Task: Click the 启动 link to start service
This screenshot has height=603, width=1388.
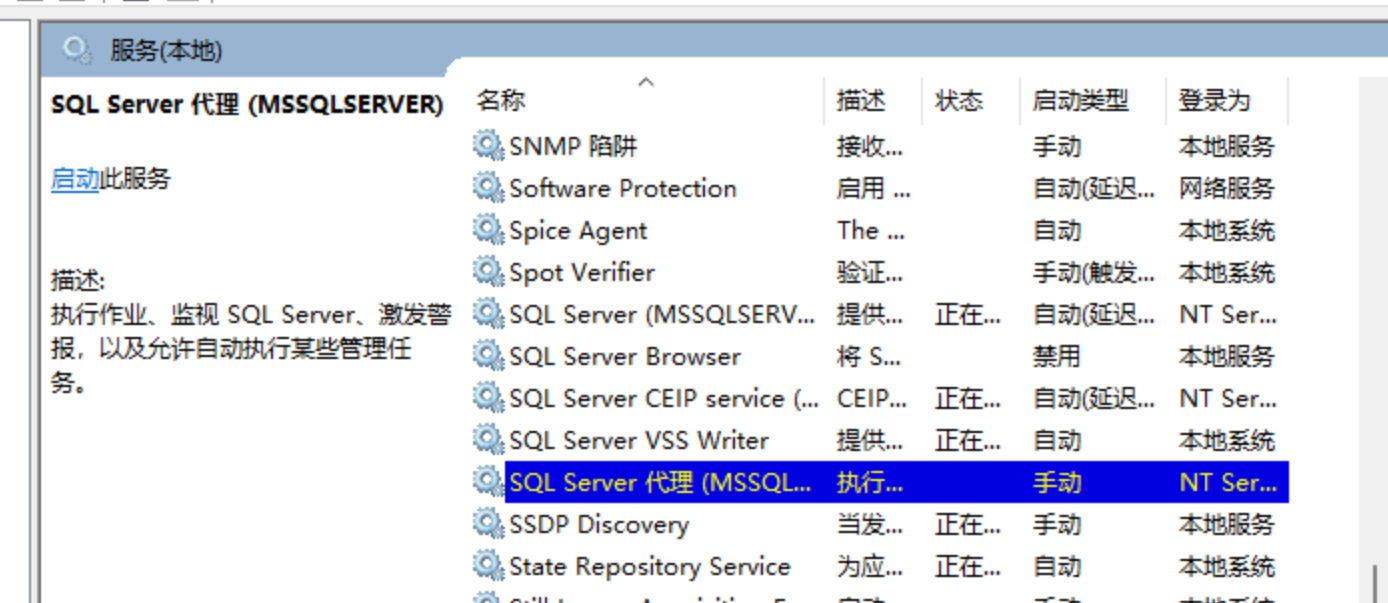Action: [75, 179]
